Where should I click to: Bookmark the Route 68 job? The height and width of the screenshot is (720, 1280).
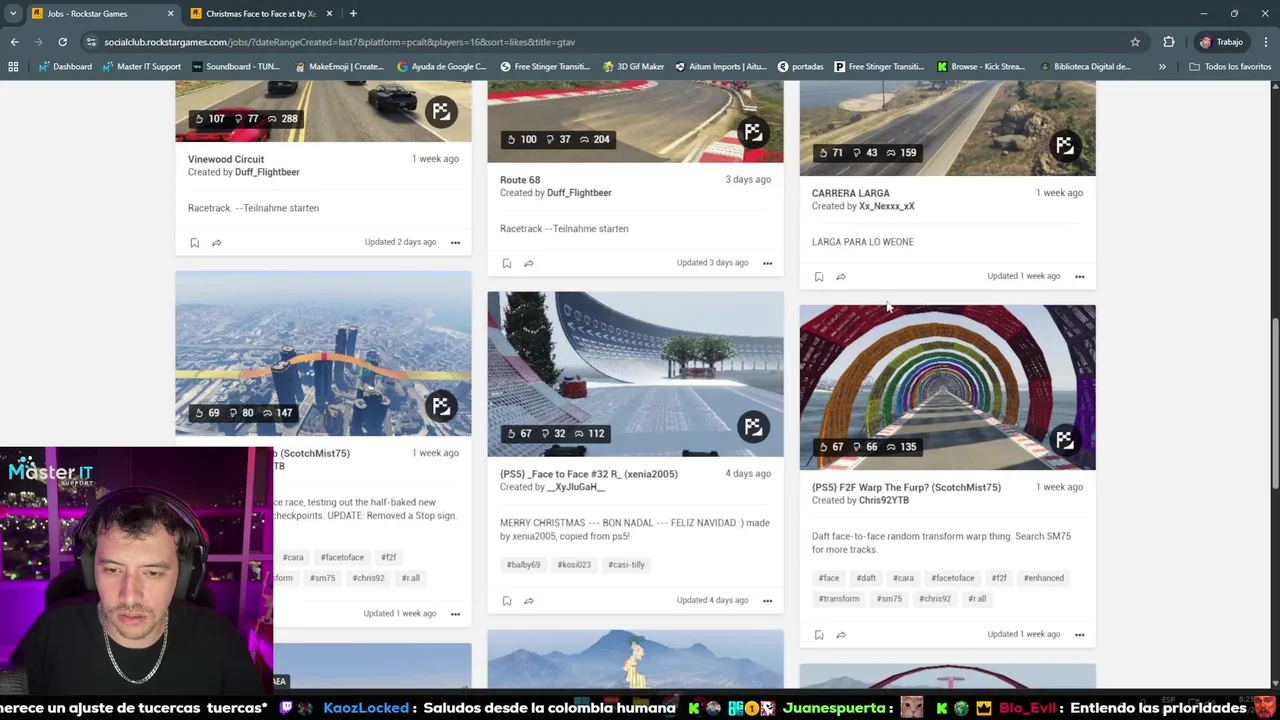tap(506, 264)
